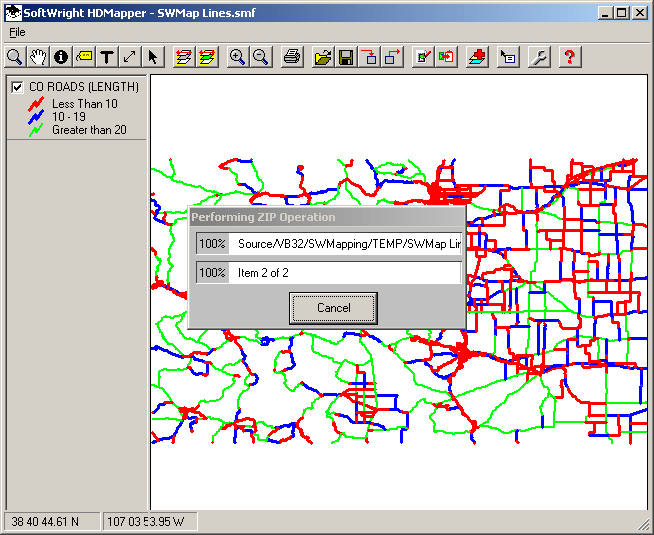Open a file using folder icon
This screenshot has height=535, width=654.
point(323,57)
